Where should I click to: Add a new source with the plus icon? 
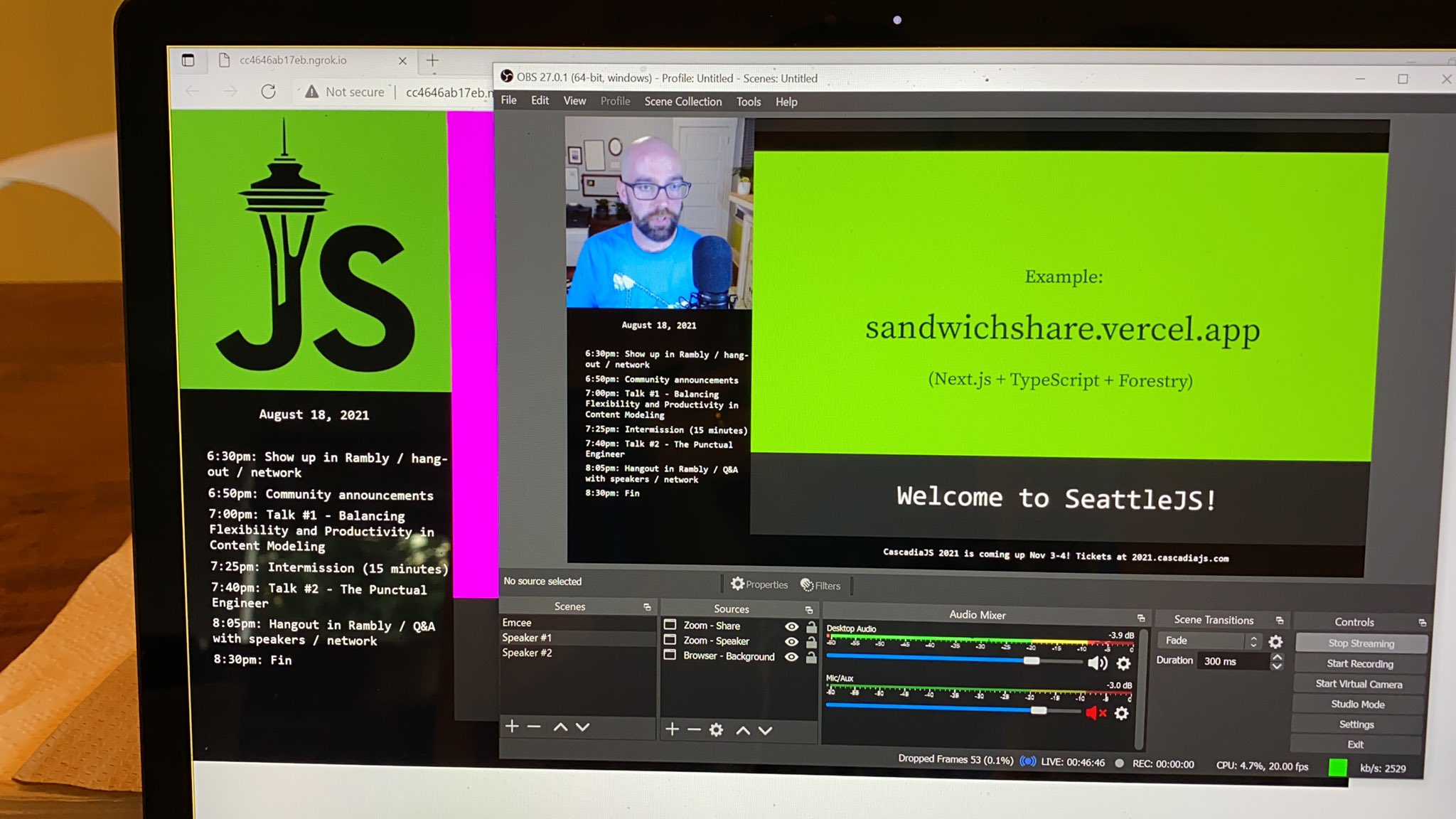672,729
